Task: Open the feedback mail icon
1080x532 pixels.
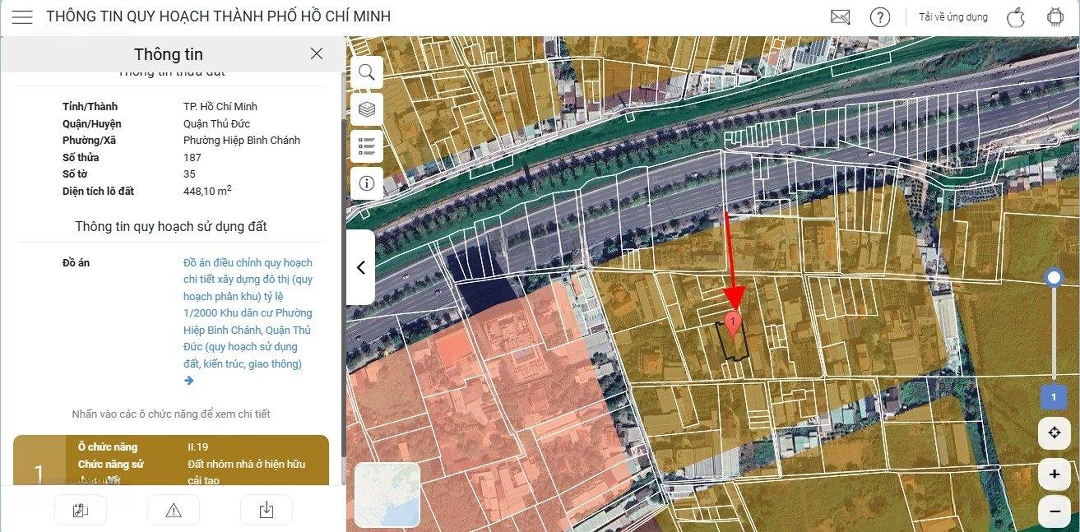Action: click(840, 17)
